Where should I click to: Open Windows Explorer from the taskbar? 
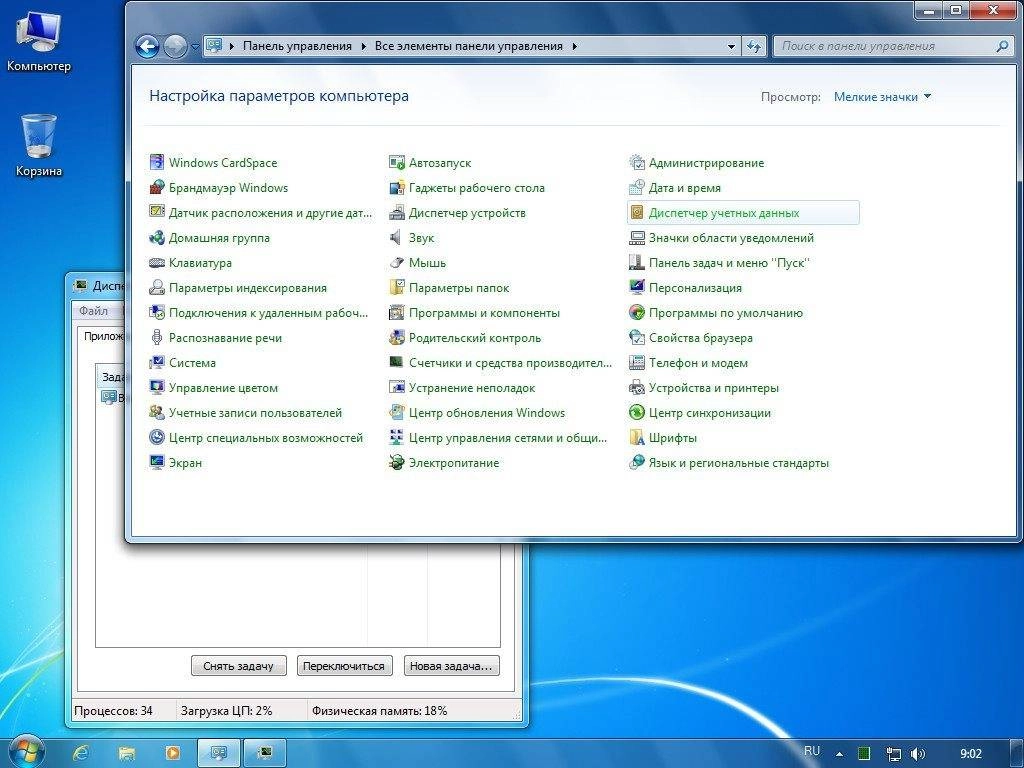pos(127,753)
